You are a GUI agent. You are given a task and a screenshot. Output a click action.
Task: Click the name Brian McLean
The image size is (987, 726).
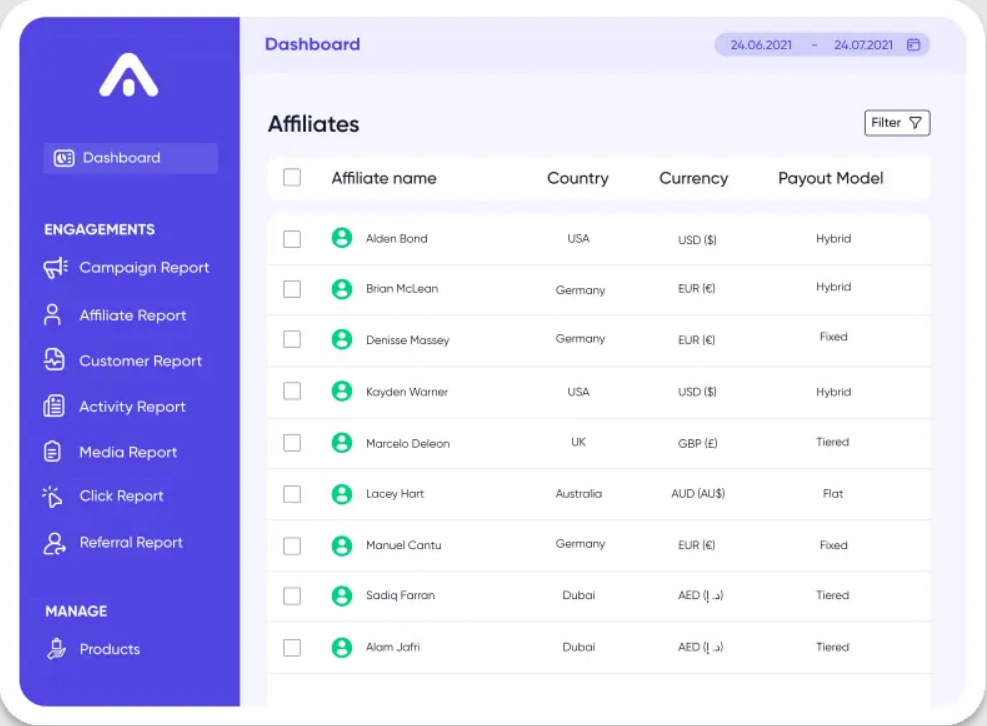coord(402,288)
